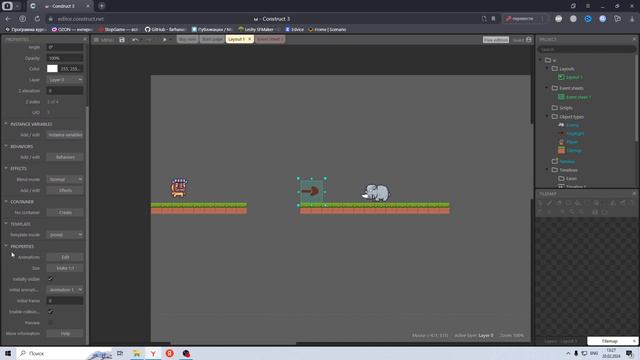
Task: Collapse the Instance Variables section
Action: tap(6, 124)
